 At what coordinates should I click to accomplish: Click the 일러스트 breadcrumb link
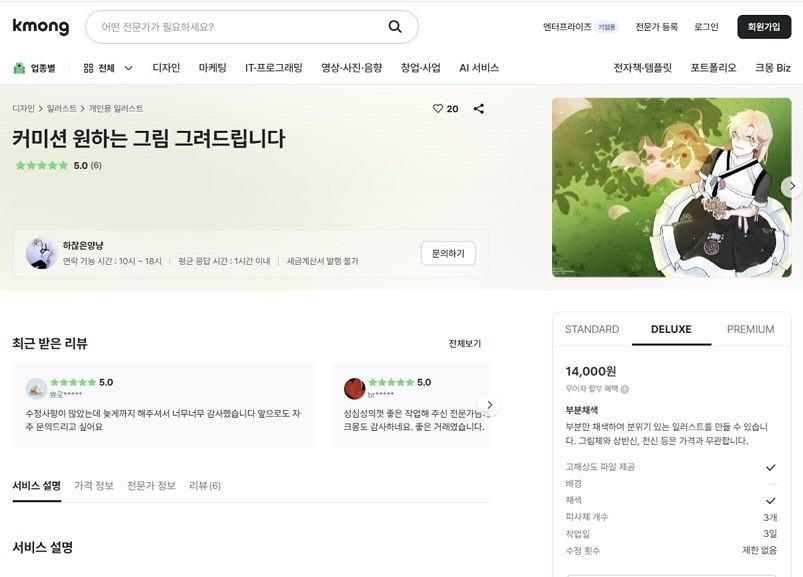pyautogui.click(x=61, y=108)
